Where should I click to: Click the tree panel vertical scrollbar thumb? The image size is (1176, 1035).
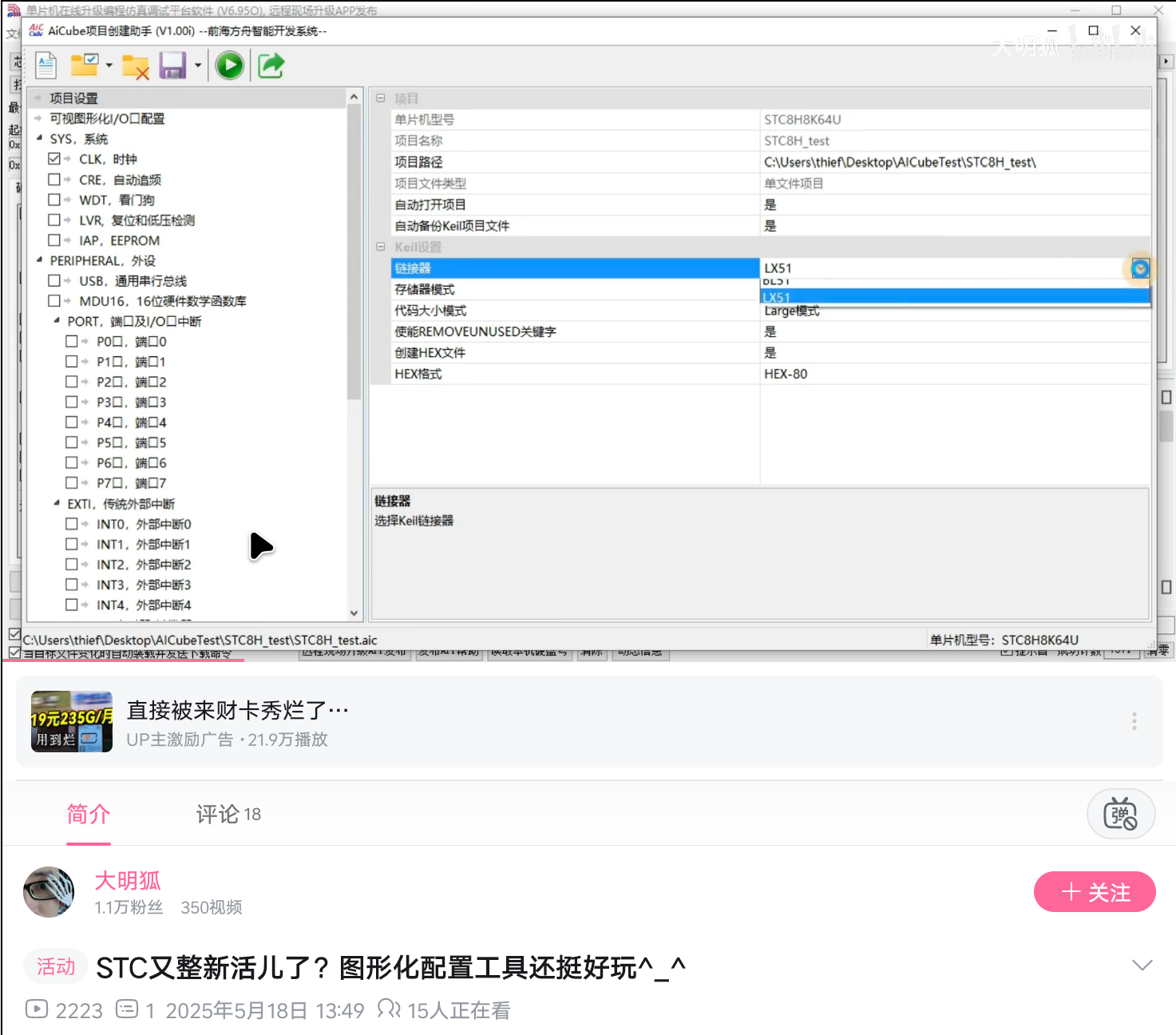(x=354, y=252)
